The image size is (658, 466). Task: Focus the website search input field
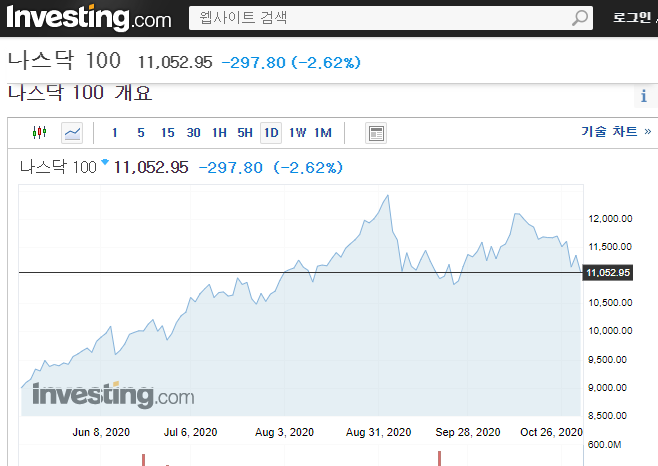point(391,18)
